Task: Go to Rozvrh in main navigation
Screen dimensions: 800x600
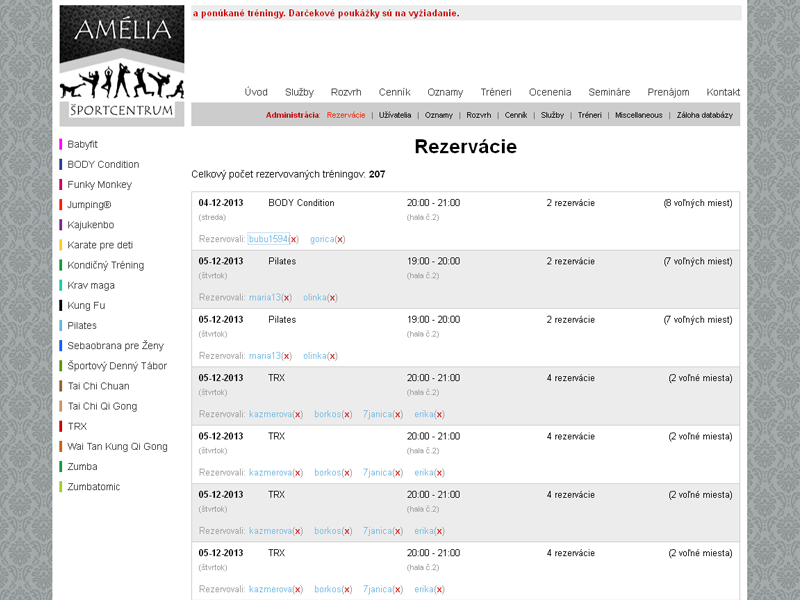Action: point(346,92)
